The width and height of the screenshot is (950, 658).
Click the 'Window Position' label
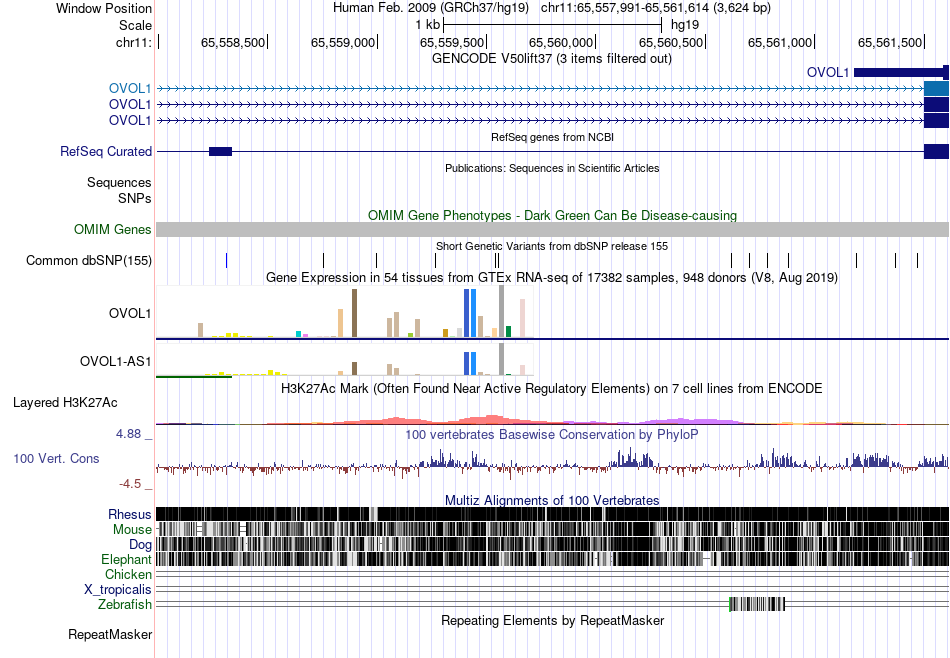pyautogui.click(x=104, y=8)
